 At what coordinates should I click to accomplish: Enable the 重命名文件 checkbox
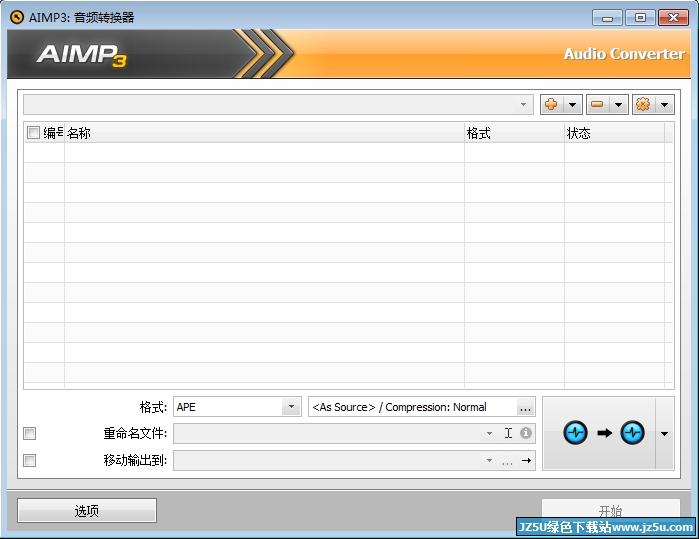[x=29, y=433]
